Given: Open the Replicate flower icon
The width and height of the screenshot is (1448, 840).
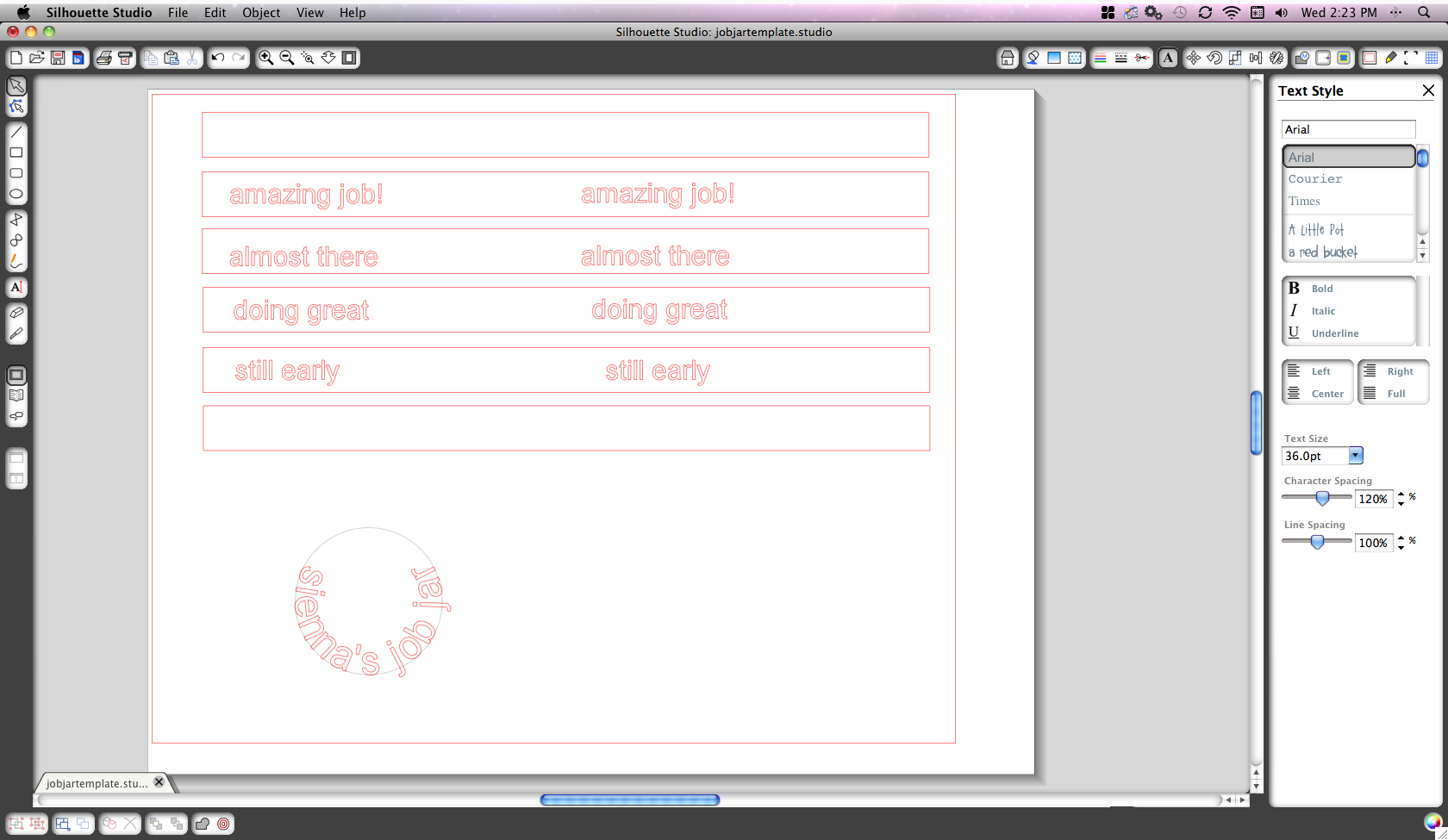Looking at the screenshot, I should (1276, 58).
